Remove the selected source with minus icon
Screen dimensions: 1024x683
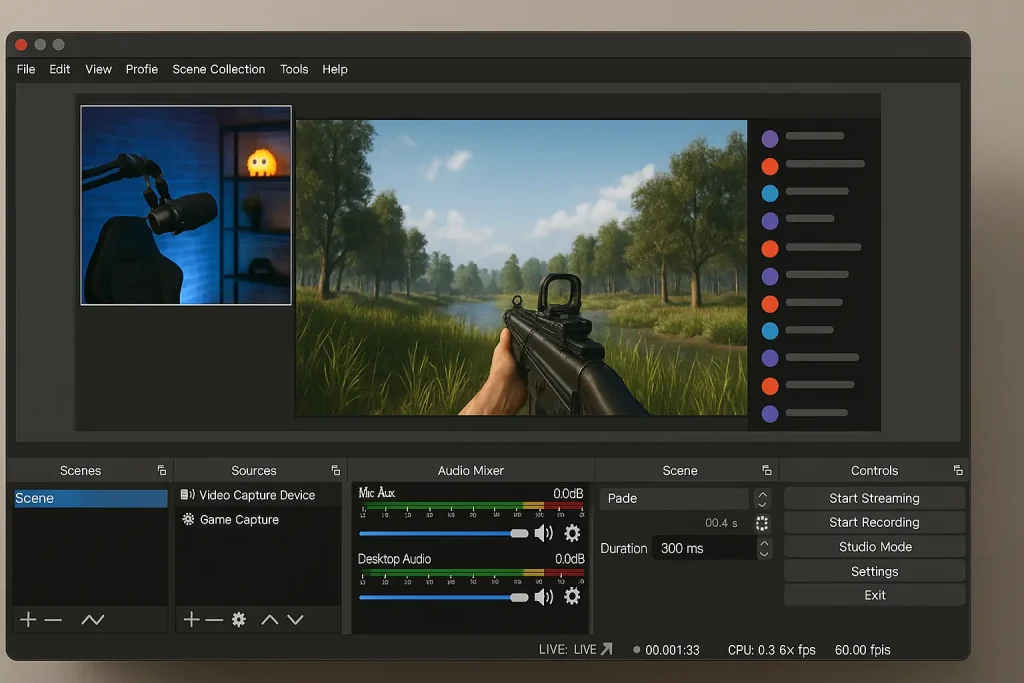[214, 620]
